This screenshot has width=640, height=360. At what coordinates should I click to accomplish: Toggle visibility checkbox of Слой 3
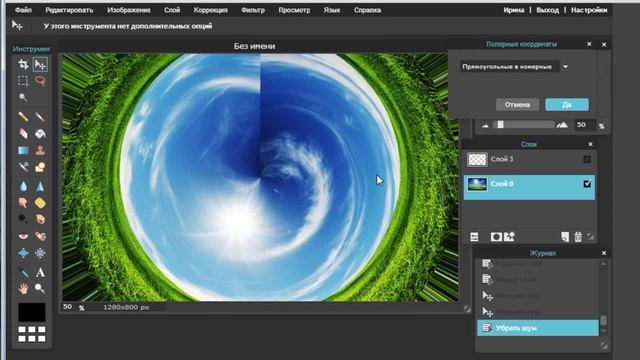click(x=587, y=159)
